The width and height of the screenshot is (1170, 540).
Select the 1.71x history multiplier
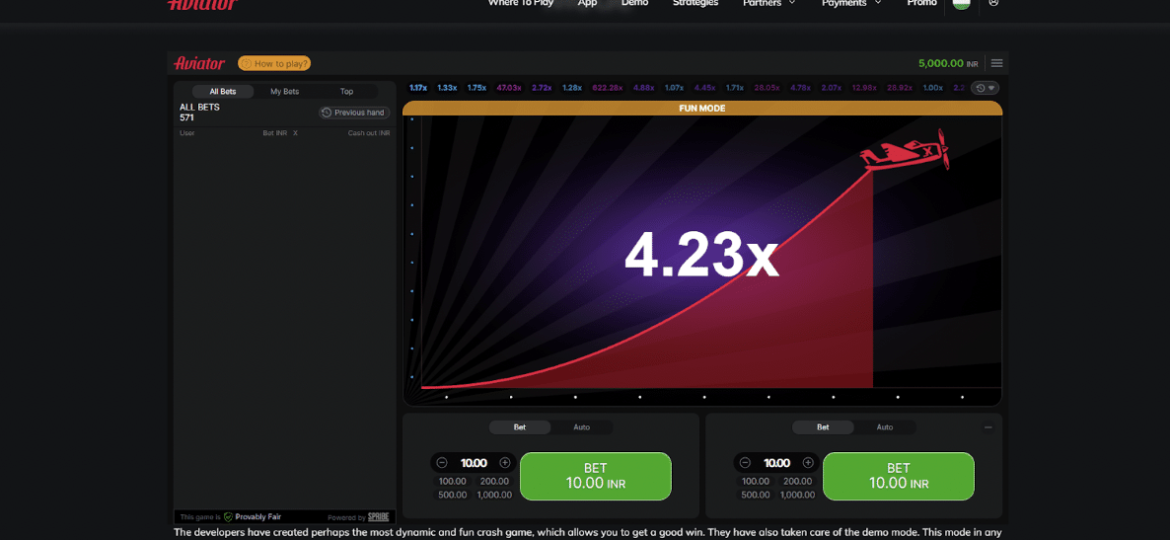coord(735,88)
